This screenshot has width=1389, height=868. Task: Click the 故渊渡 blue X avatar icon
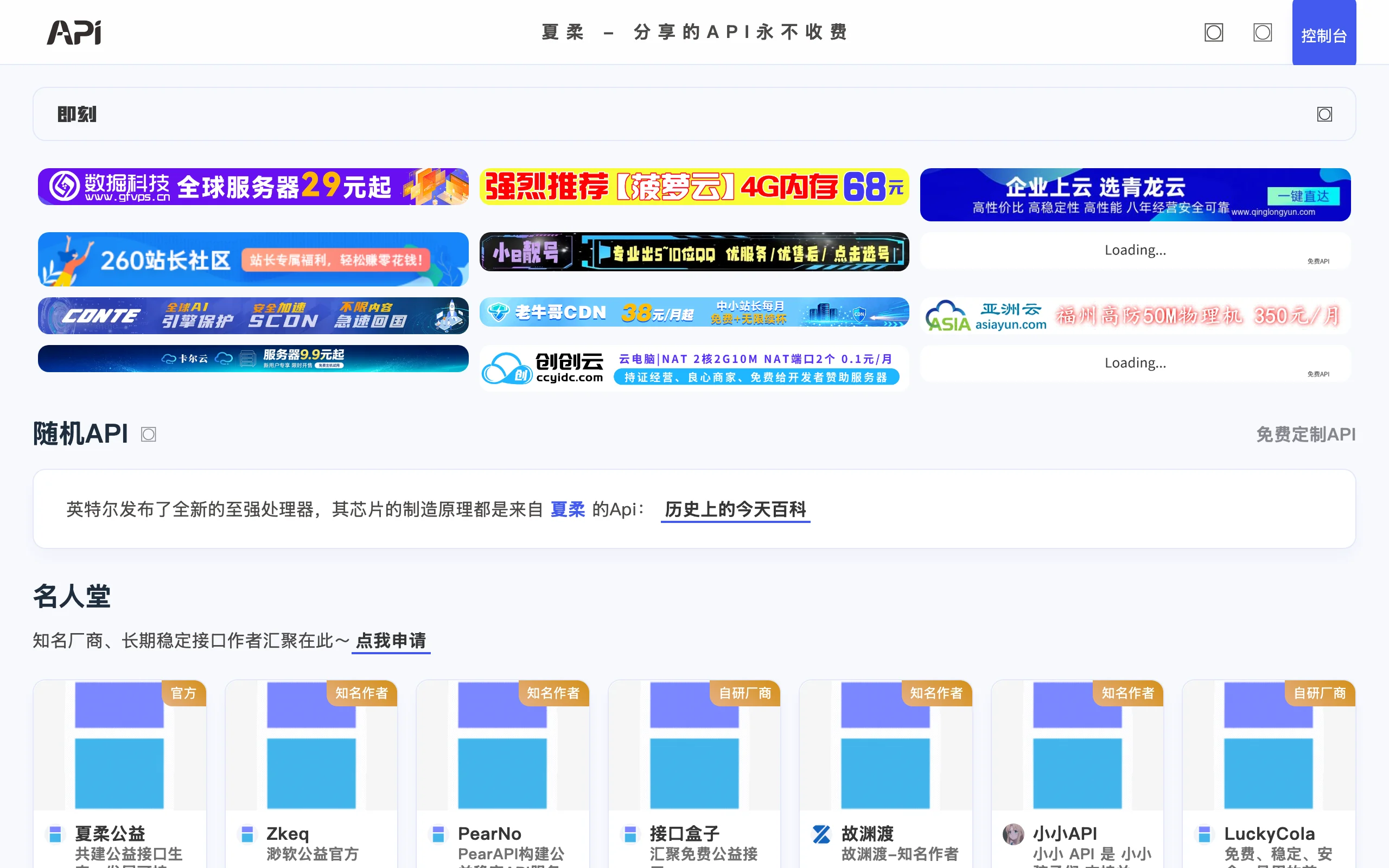point(821,834)
